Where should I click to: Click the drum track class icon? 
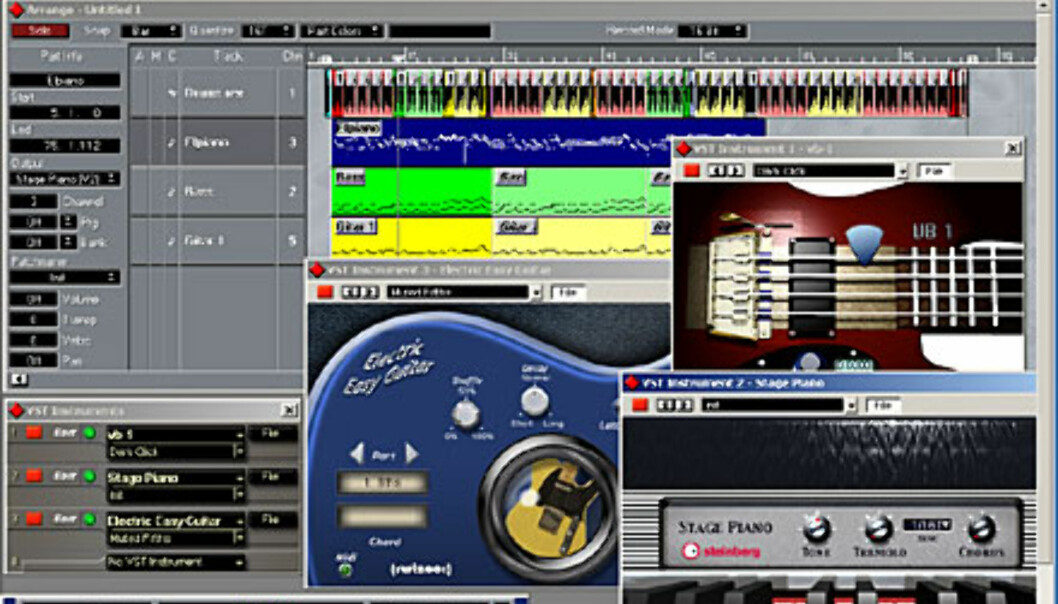click(x=173, y=93)
